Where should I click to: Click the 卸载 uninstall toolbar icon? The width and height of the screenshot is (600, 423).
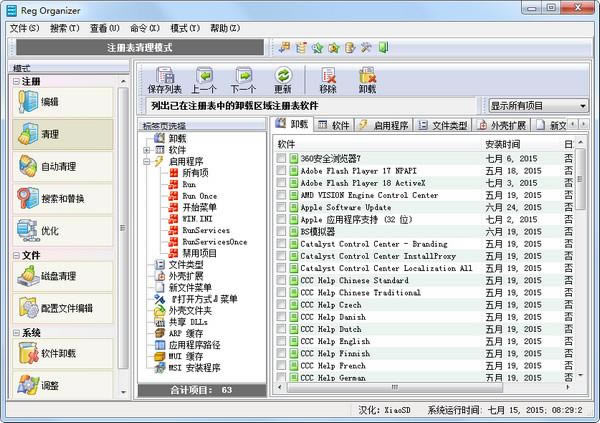pos(367,80)
